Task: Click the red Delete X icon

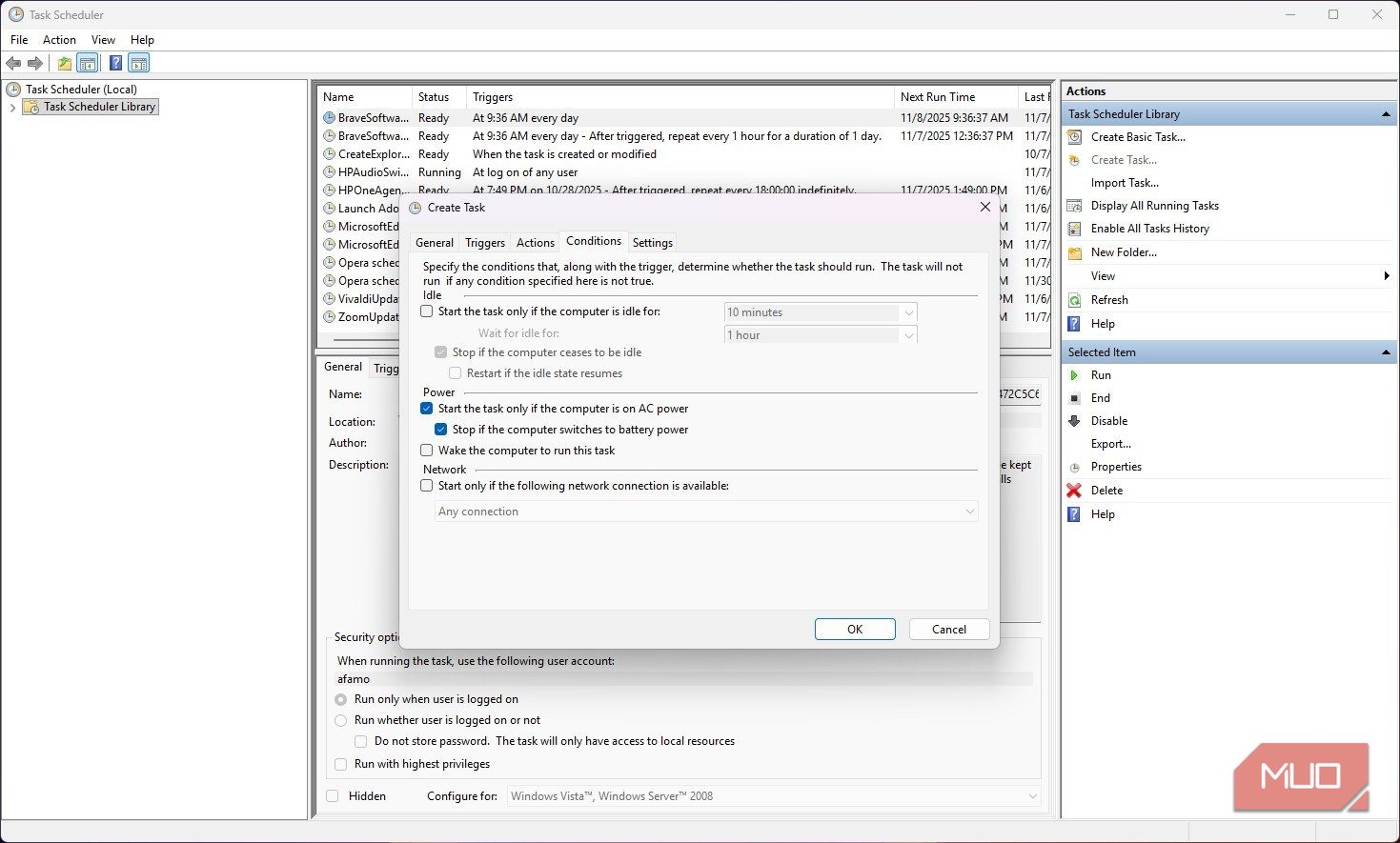Action: 1074,491
